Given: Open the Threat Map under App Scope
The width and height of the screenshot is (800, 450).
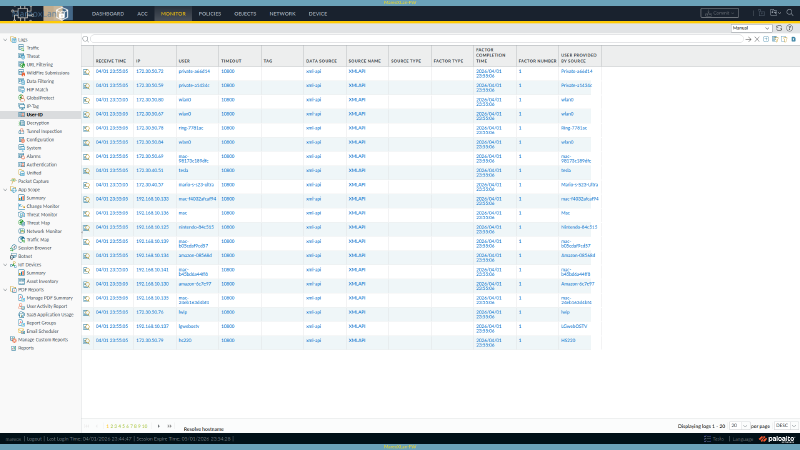Looking at the screenshot, I should 38,223.
